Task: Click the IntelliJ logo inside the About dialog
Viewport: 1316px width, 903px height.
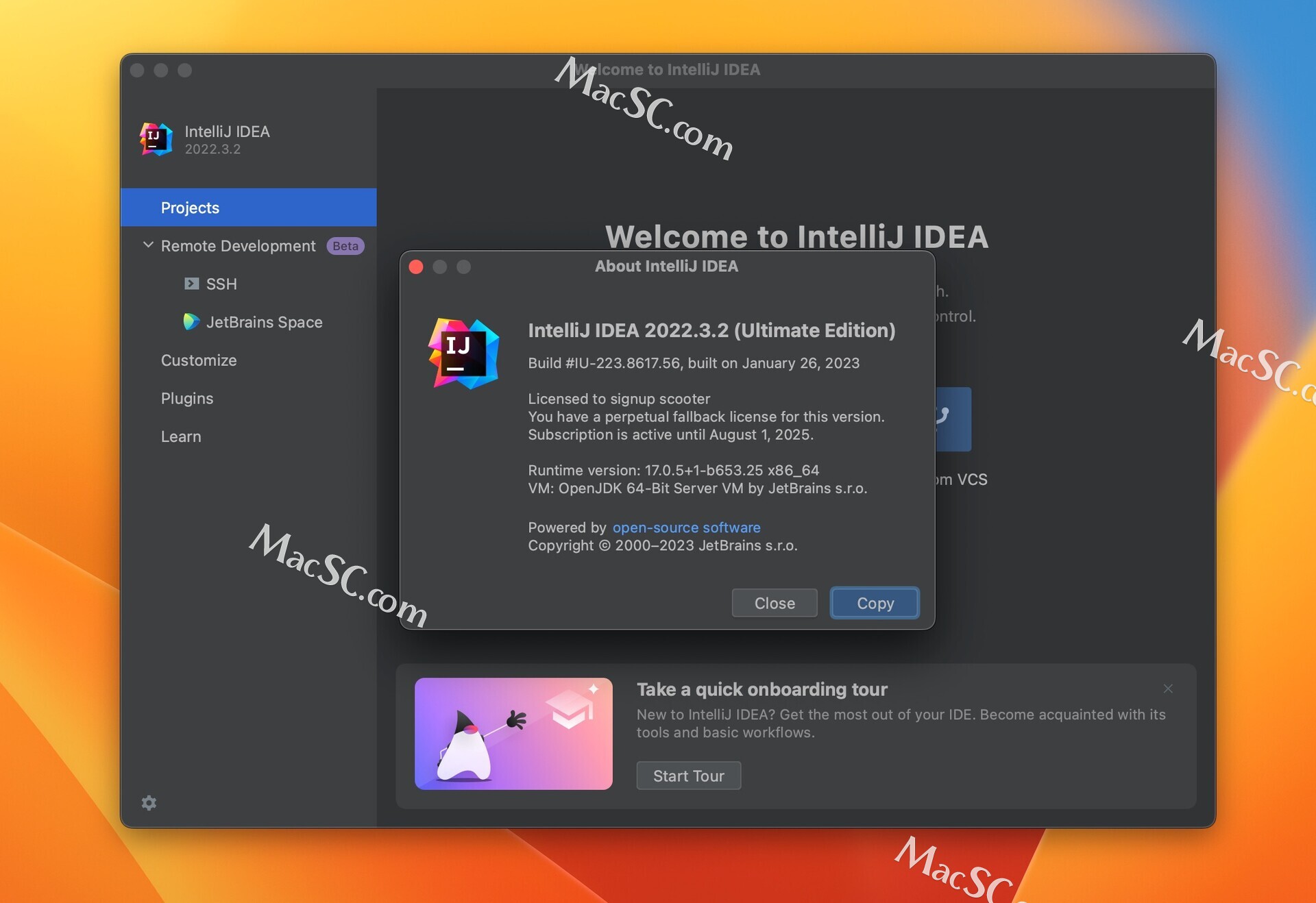Action: 463,354
